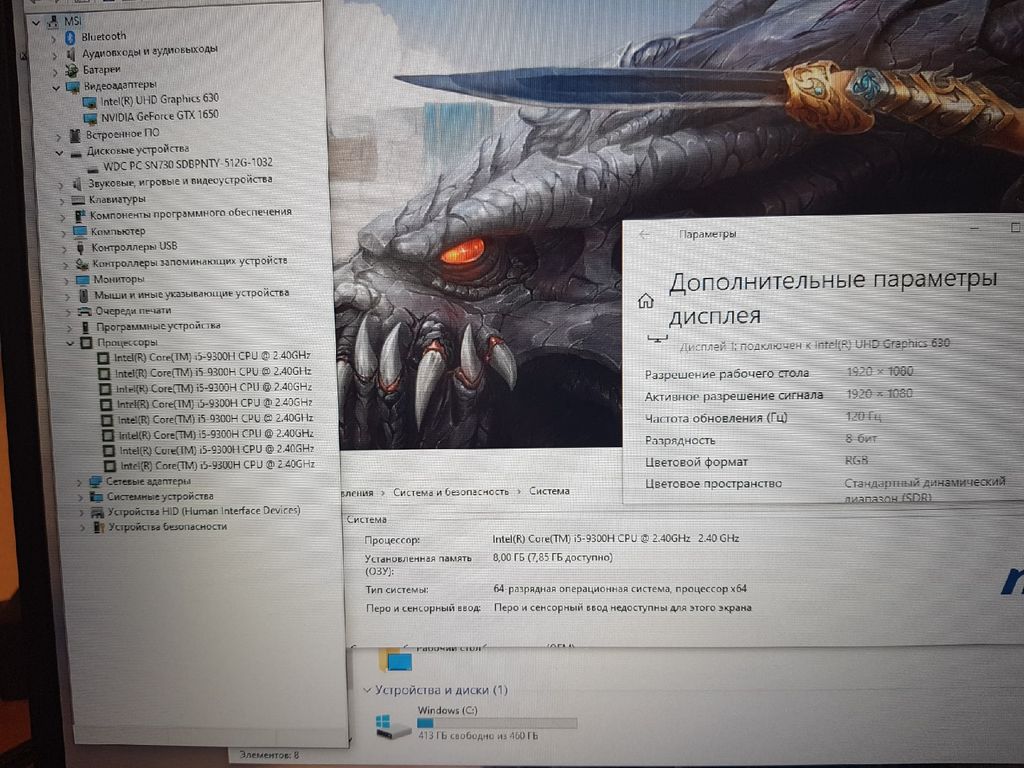Screen dimensions: 1024x768
Task: Click the Устройства HID icon
Action: pyautogui.click(x=97, y=512)
